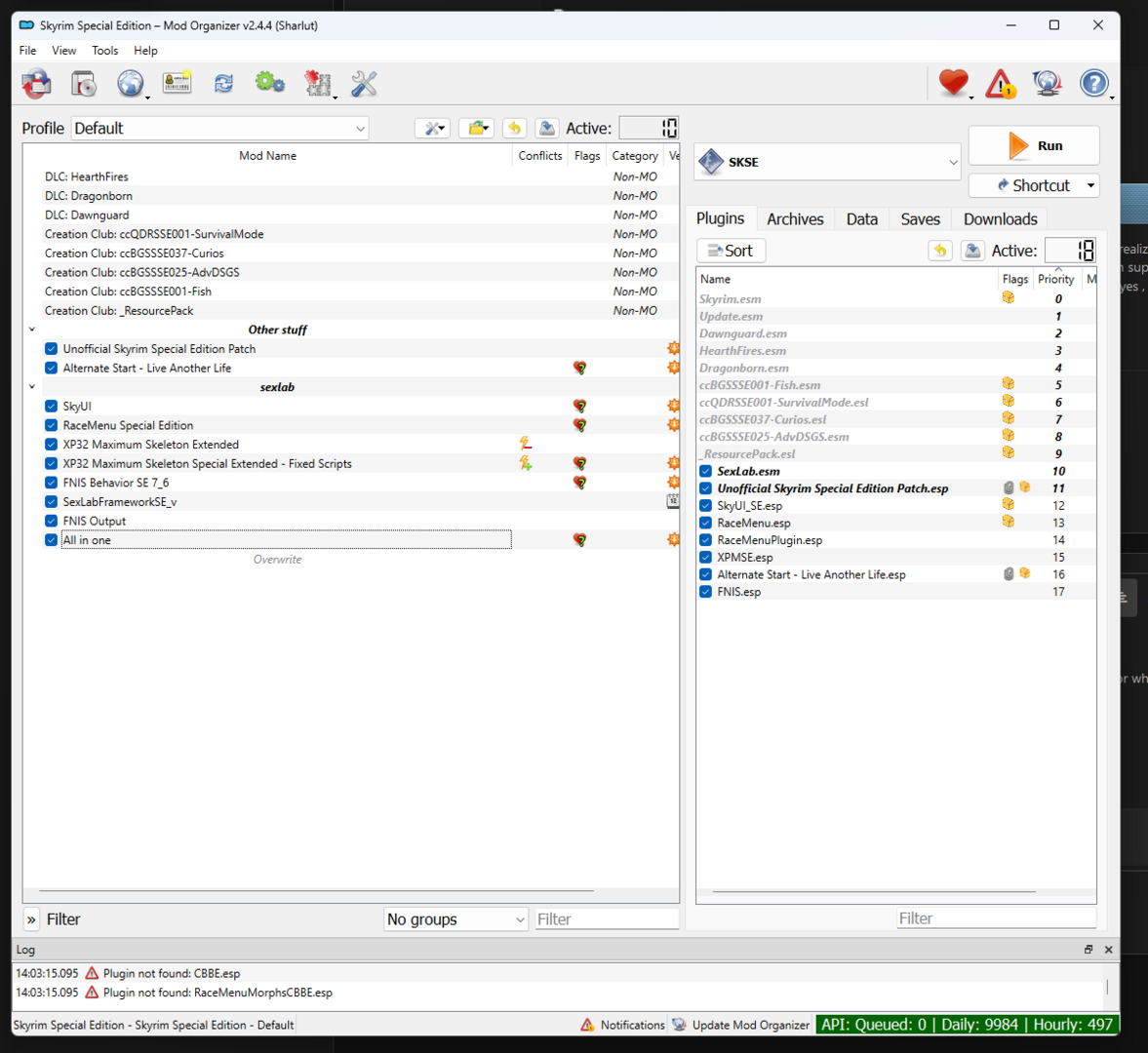Click the Install Mod archive toolbar icon
The image size is (1148, 1053).
point(84,84)
